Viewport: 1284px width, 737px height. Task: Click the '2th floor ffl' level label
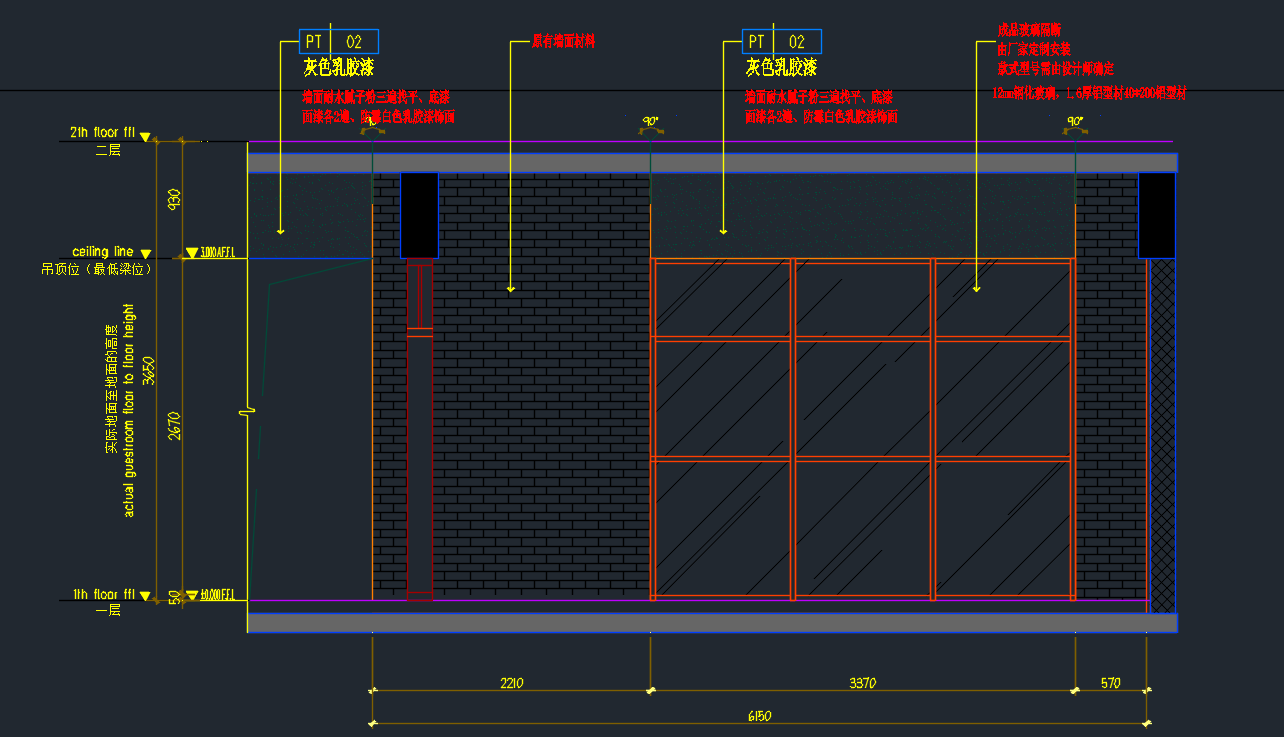(102, 132)
